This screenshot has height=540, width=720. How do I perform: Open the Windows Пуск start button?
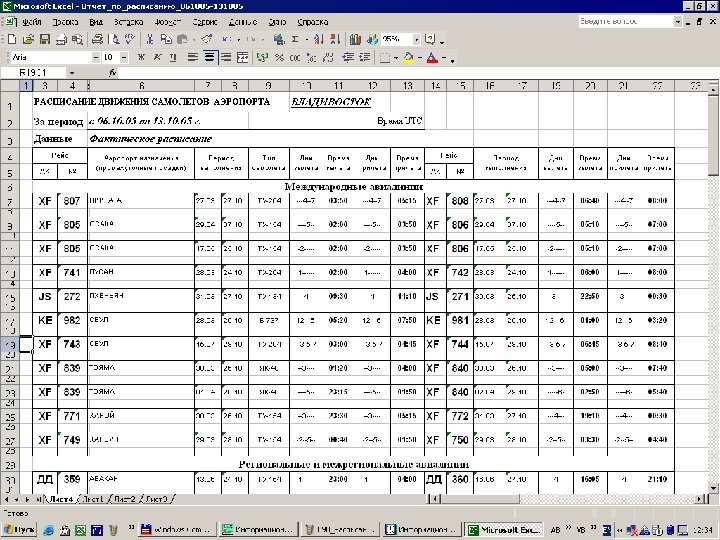pyautogui.click(x=19, y=530)
